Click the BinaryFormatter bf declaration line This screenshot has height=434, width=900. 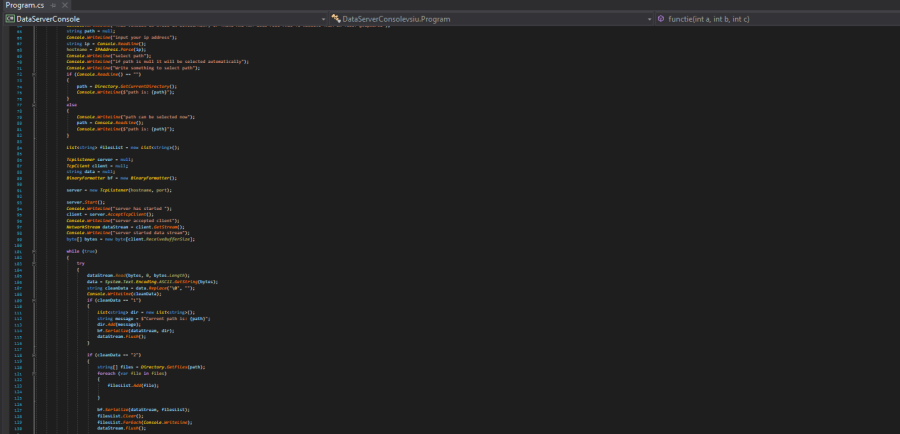tap(121, 177)
